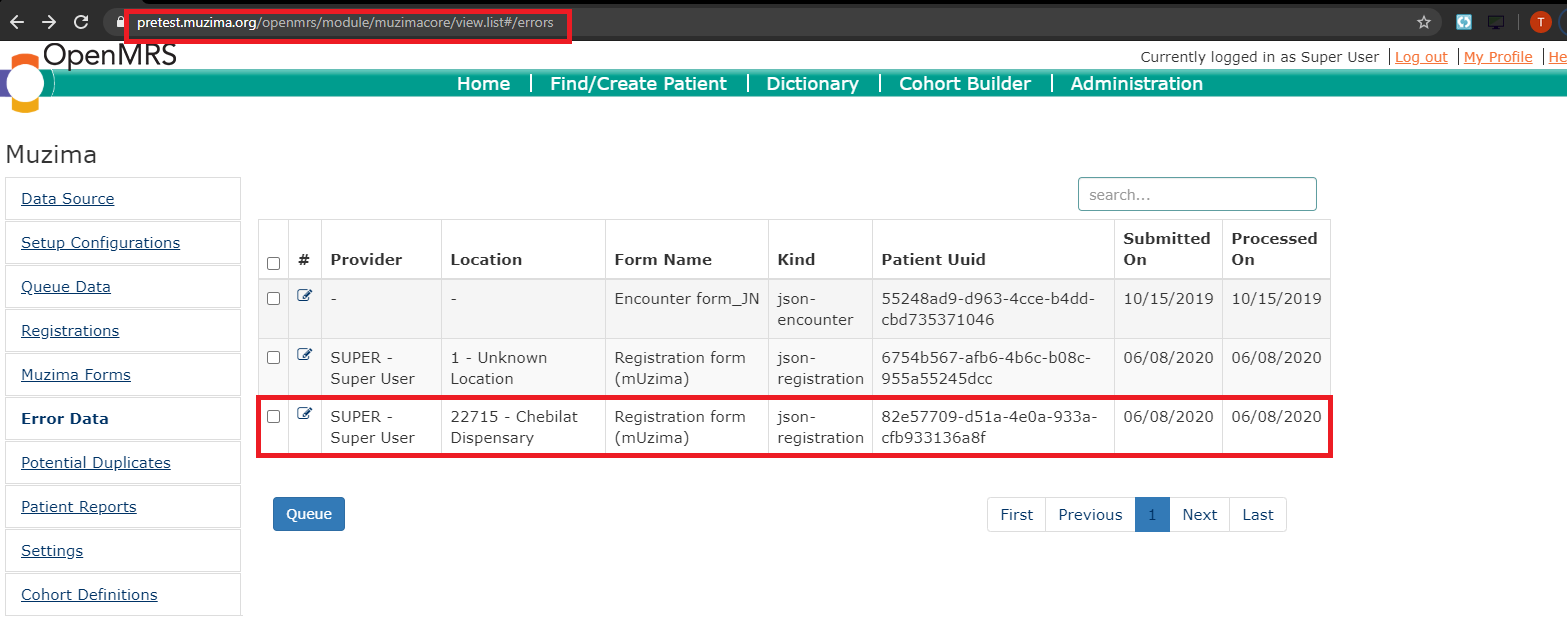
Task: Open Settings in the sidebar
Action: pos(52,551)
